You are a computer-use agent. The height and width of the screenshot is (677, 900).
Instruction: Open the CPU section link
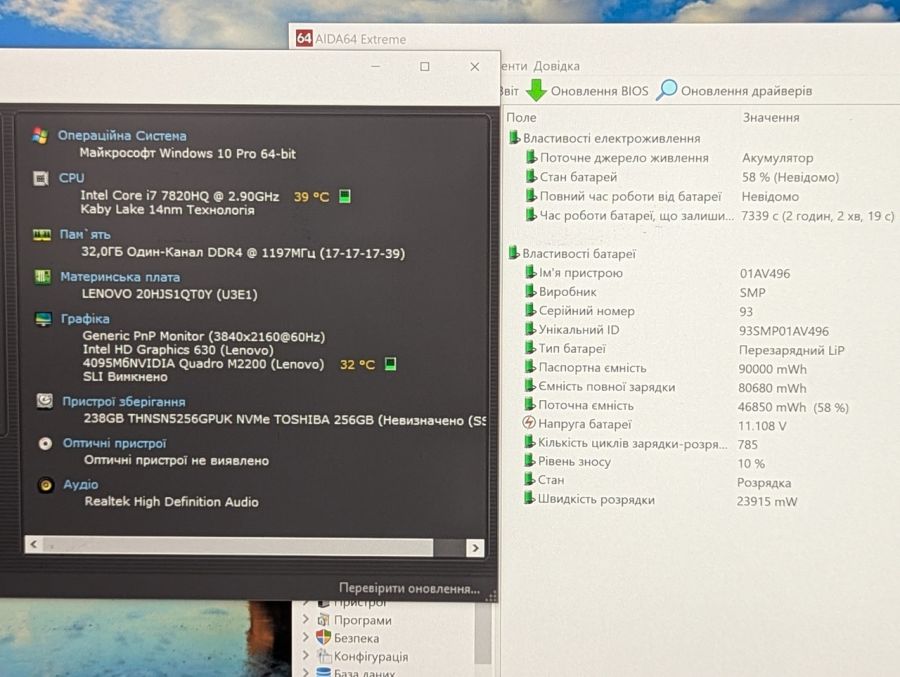(x=72, y=178)
